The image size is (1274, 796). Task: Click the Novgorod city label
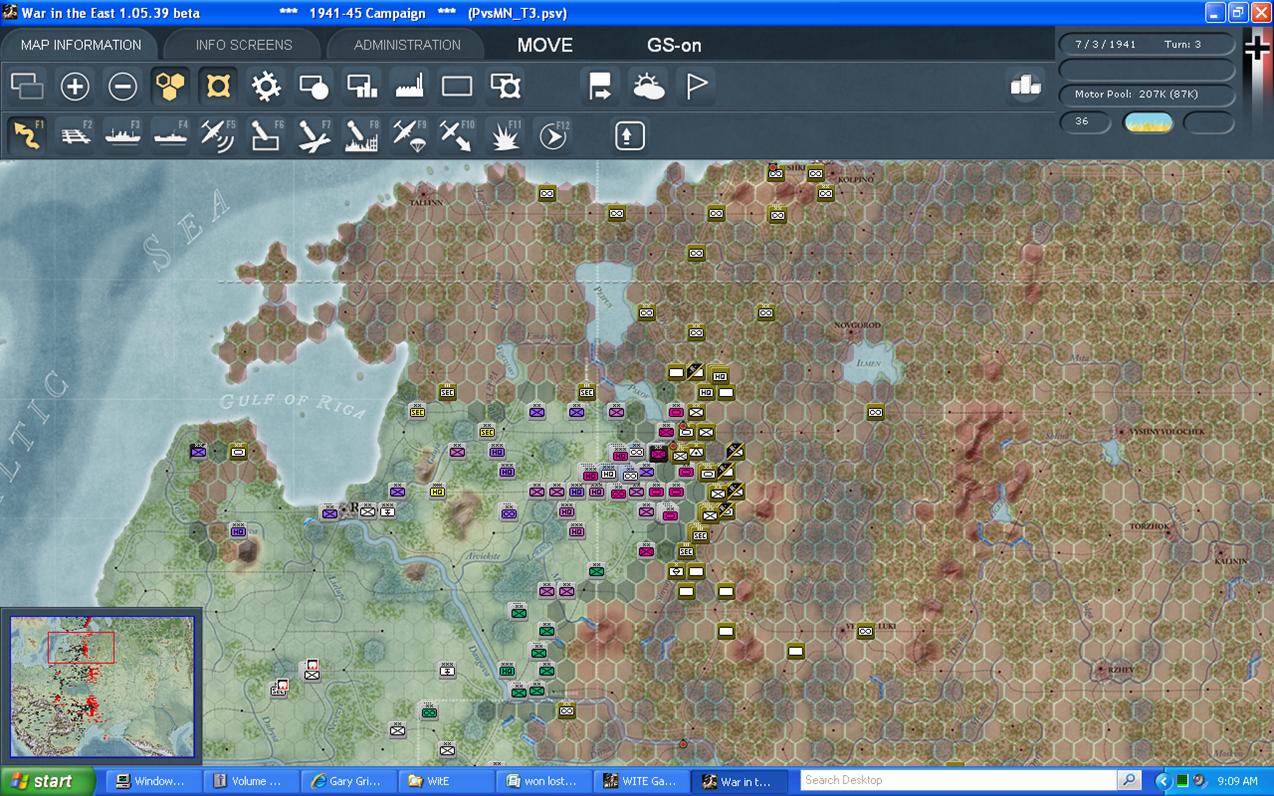pos(858,326)
